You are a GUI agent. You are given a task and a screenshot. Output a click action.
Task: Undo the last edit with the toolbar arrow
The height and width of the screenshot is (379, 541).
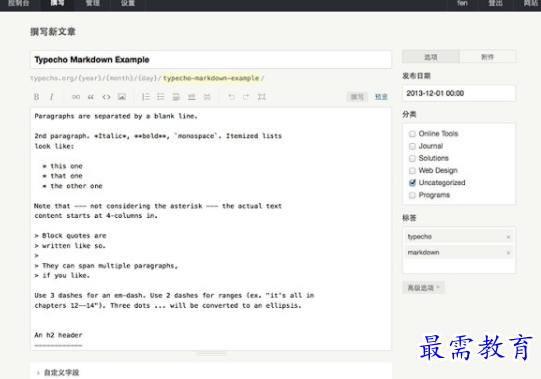pos(231,97)
